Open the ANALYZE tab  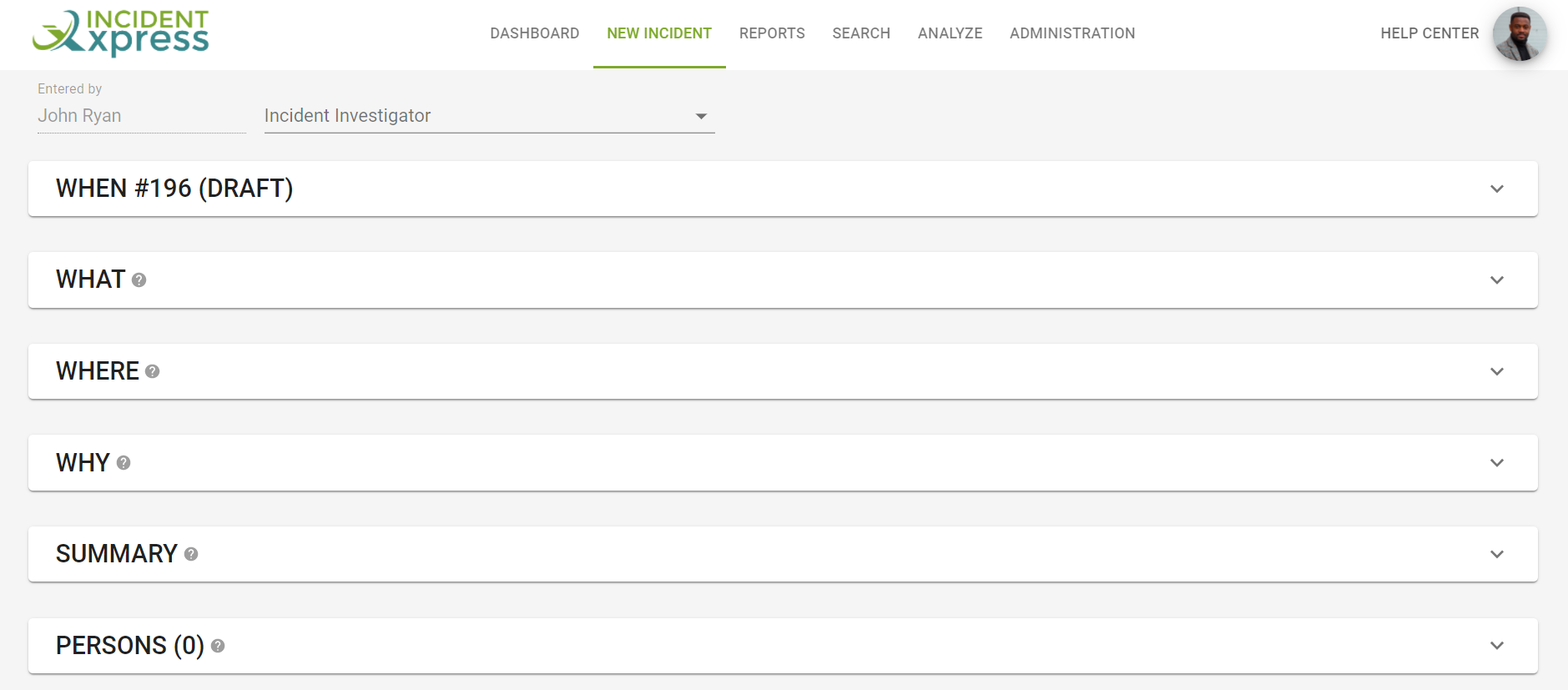(x=950, y=33)
